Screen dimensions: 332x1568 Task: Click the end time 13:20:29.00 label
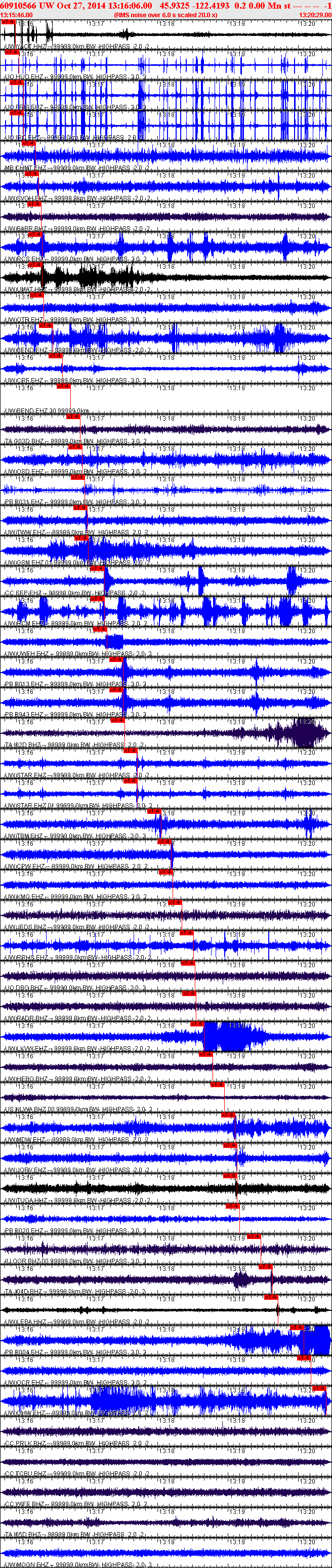point(315,15)
